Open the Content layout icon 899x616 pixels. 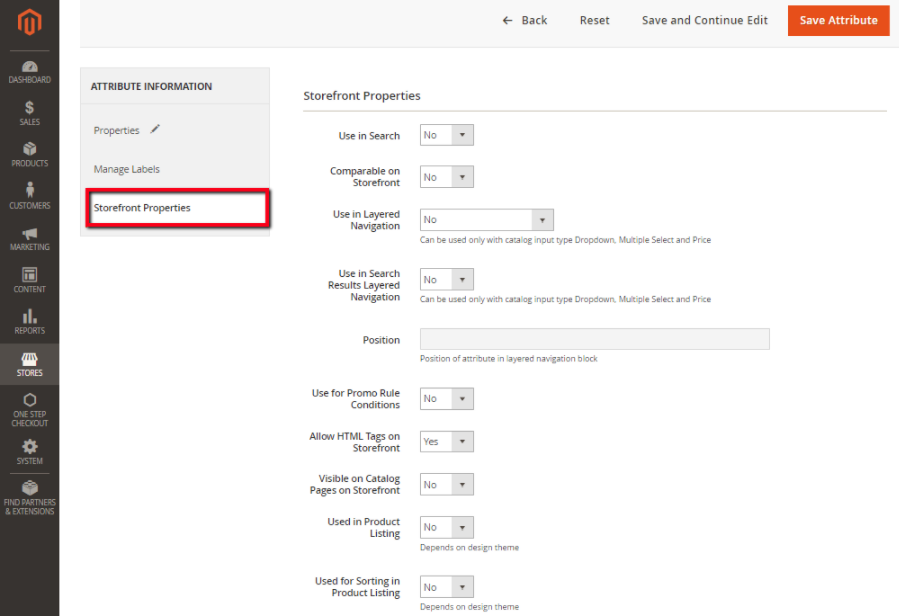[x=29, y=275]
